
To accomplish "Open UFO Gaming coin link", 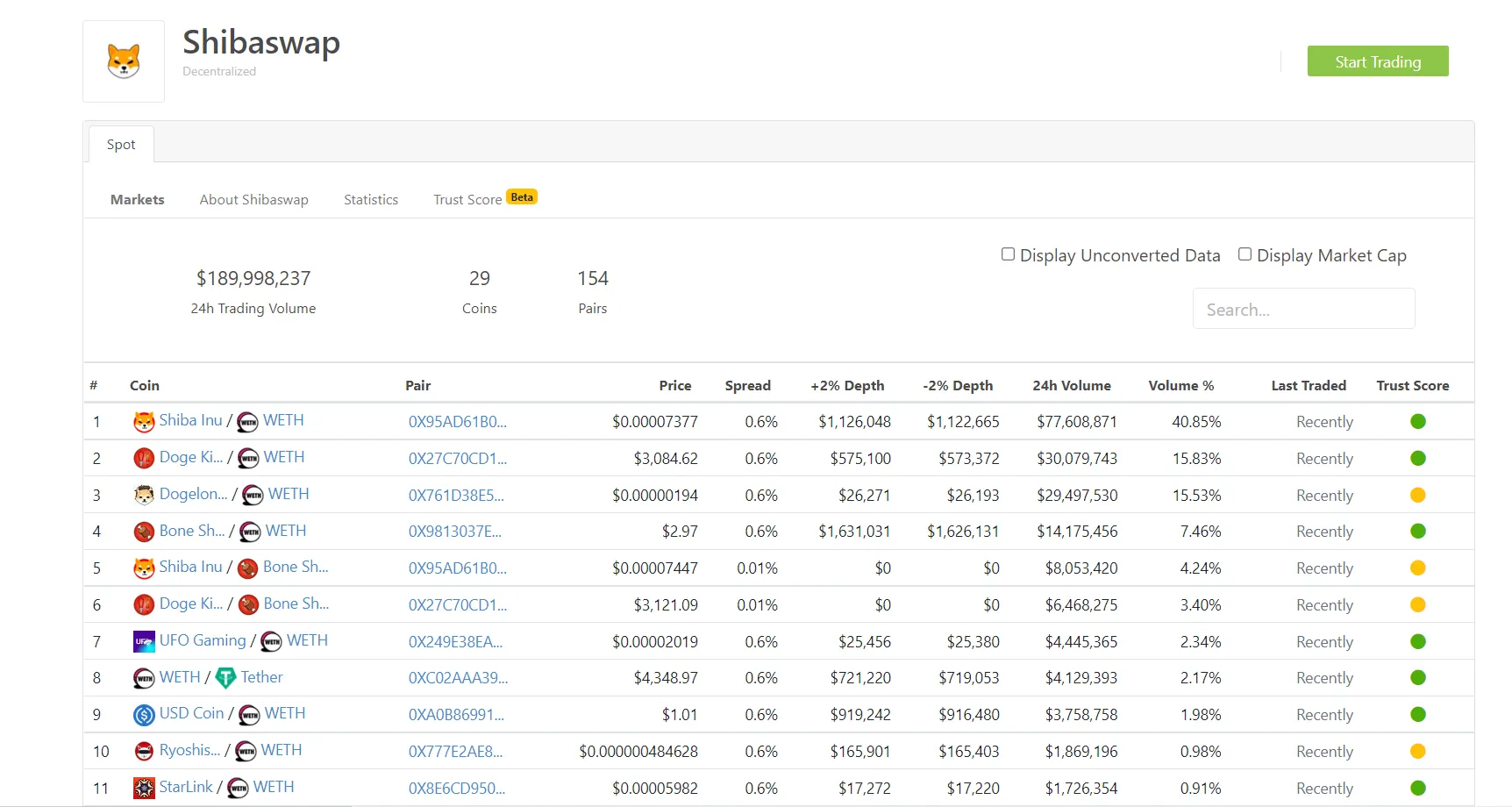I will click(203, 640).
